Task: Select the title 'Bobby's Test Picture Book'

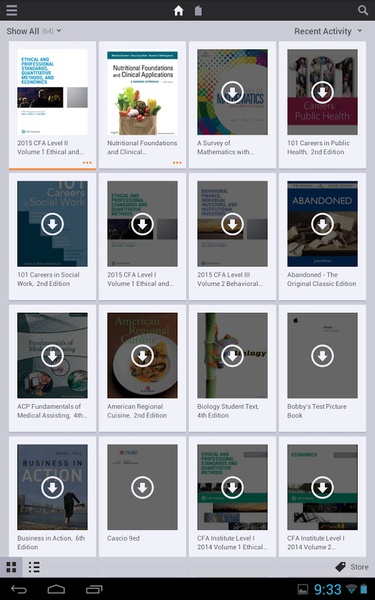Action: 317,411
